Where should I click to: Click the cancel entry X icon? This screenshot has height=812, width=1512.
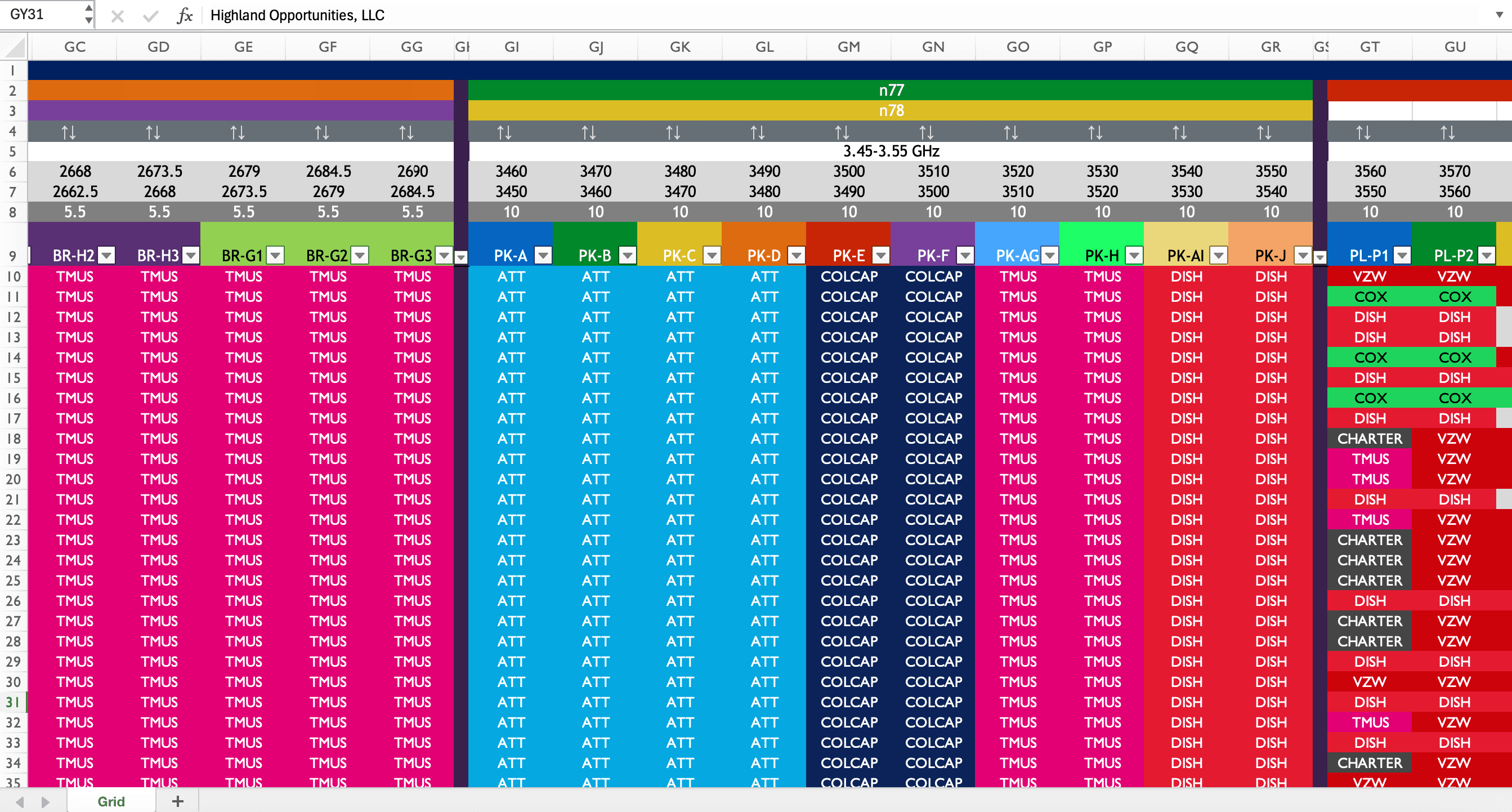click(118, 16)
